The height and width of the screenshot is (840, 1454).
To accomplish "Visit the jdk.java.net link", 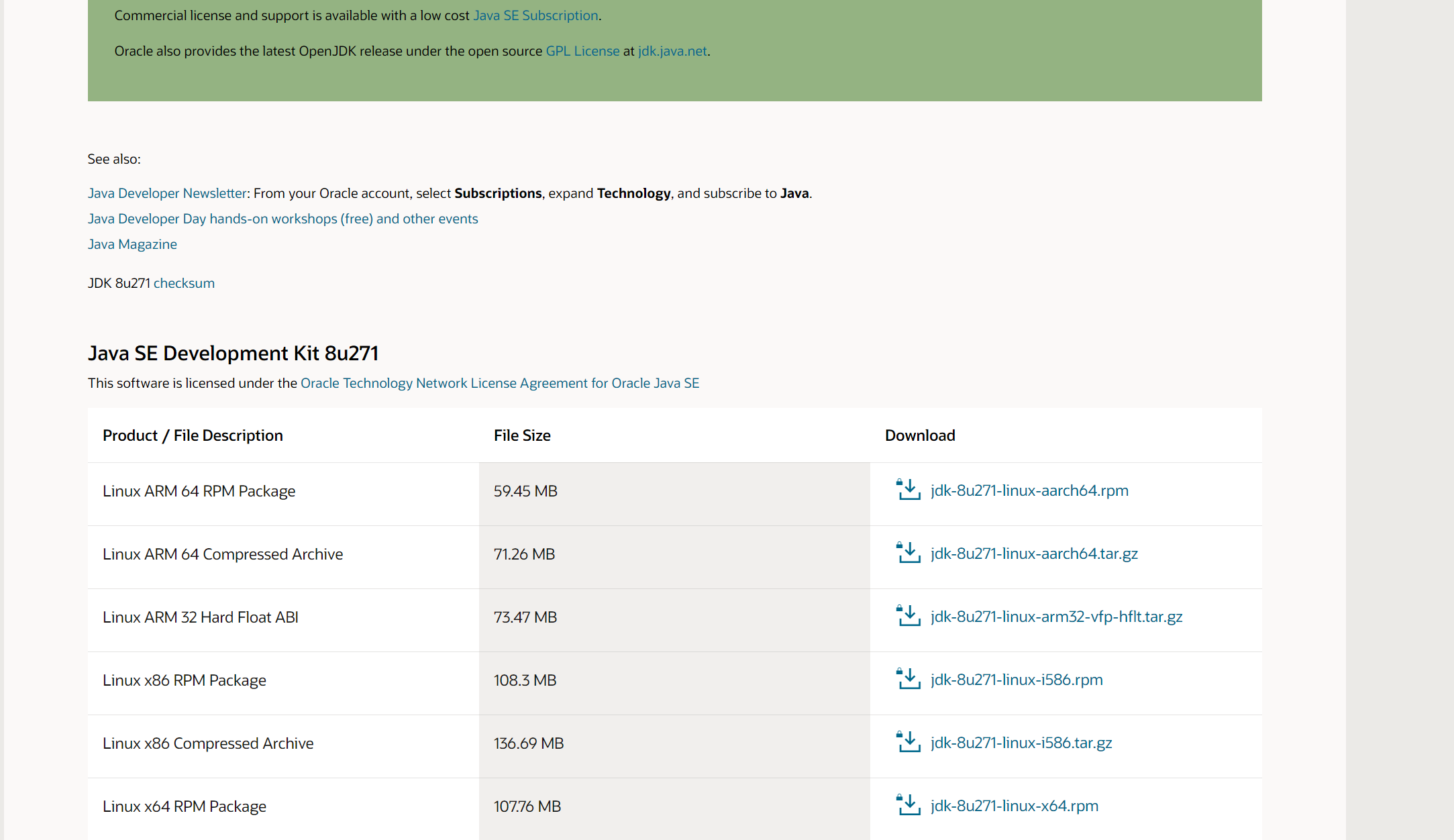I will coord(672,51).
